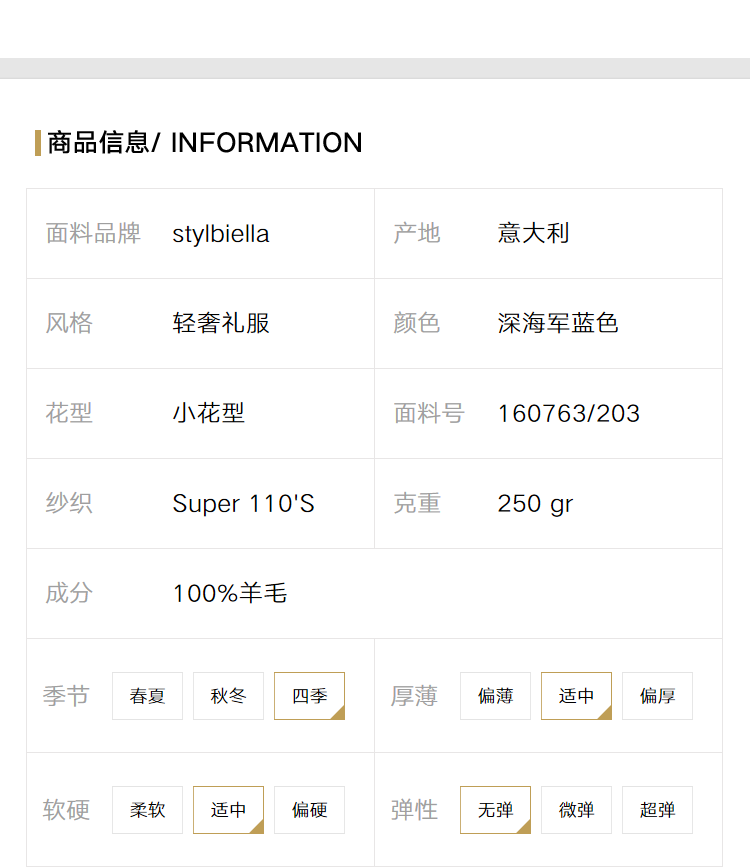Choose the 四季 season option
Viewport: 750px width, 867px height.
(x=309, y=696)
